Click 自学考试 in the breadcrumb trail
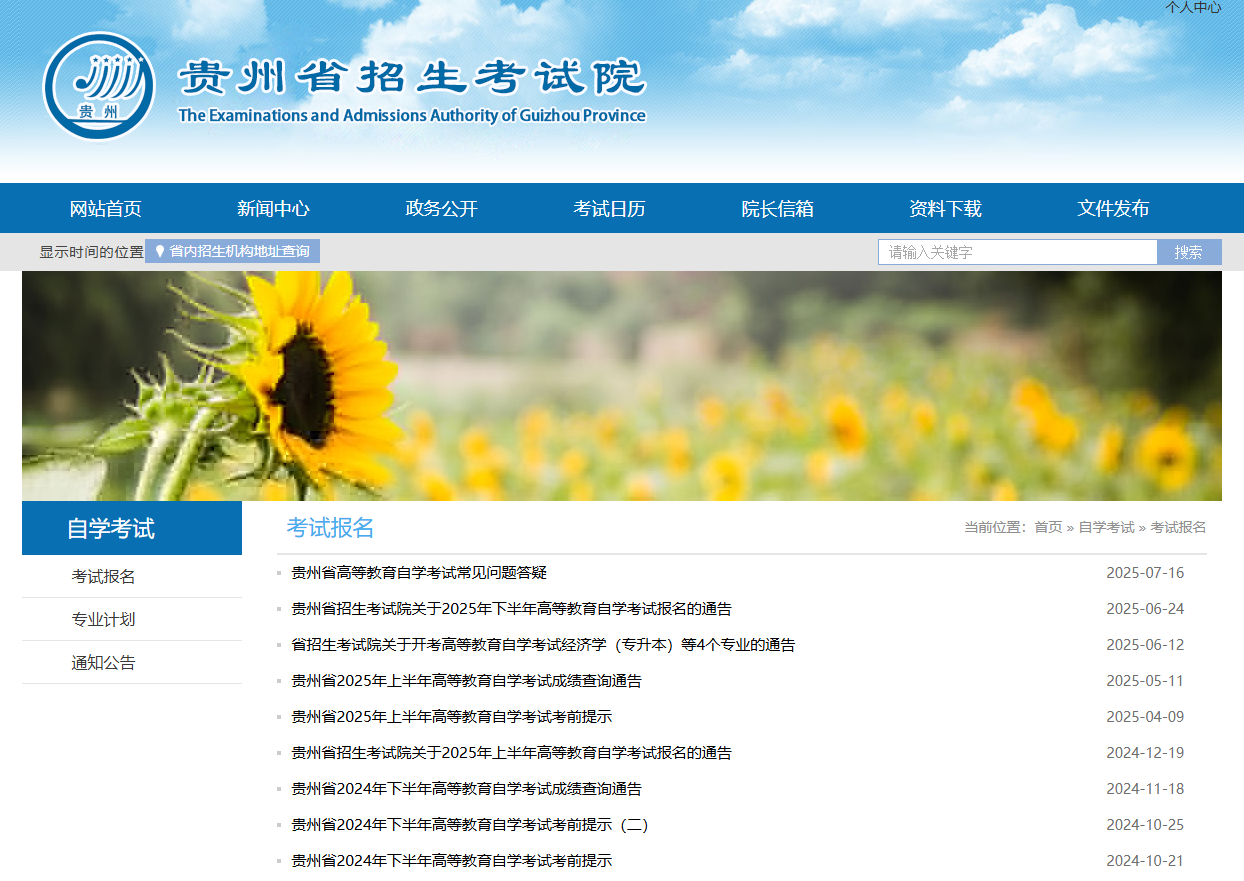Viewport: 1244px width, 881px height. click(x=1106, y=527)
